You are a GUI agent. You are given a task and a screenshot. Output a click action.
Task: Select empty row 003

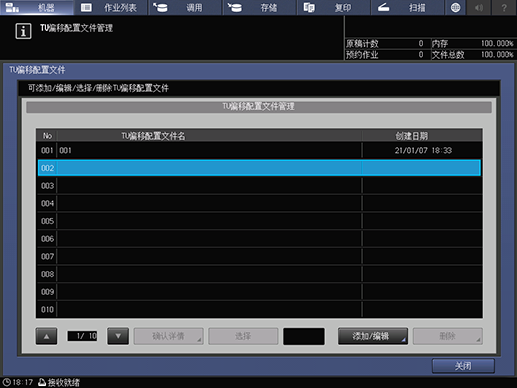point(259,186)
